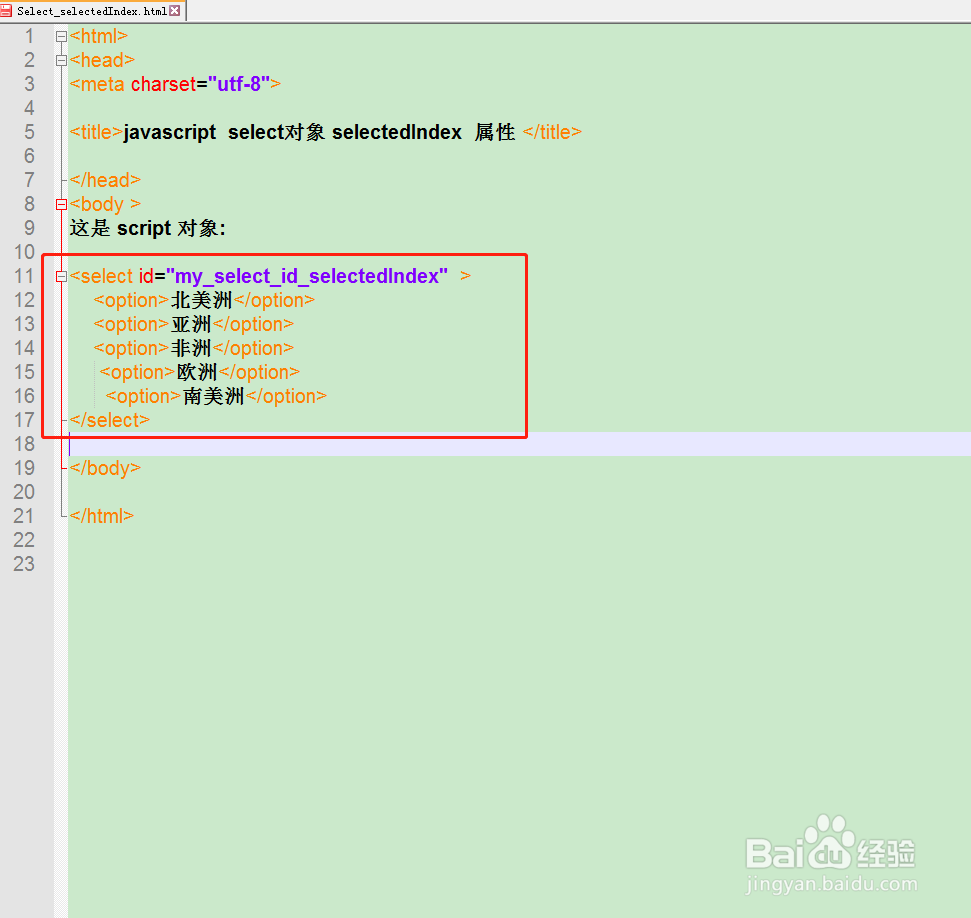Viewport: 971px width, 918px height.
Task: Click line number 18 in the margin
Action: [24, 444]
